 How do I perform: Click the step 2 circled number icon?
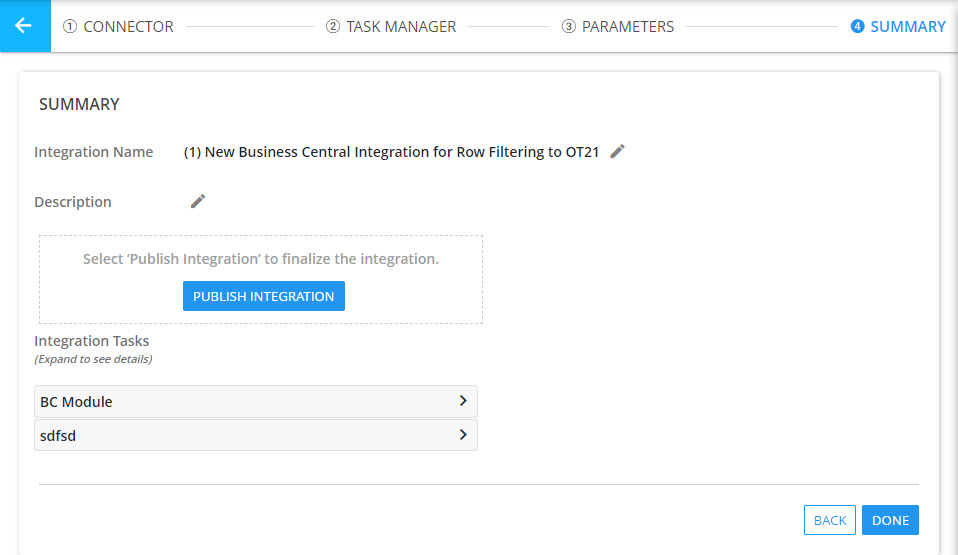tap(333, 27)
